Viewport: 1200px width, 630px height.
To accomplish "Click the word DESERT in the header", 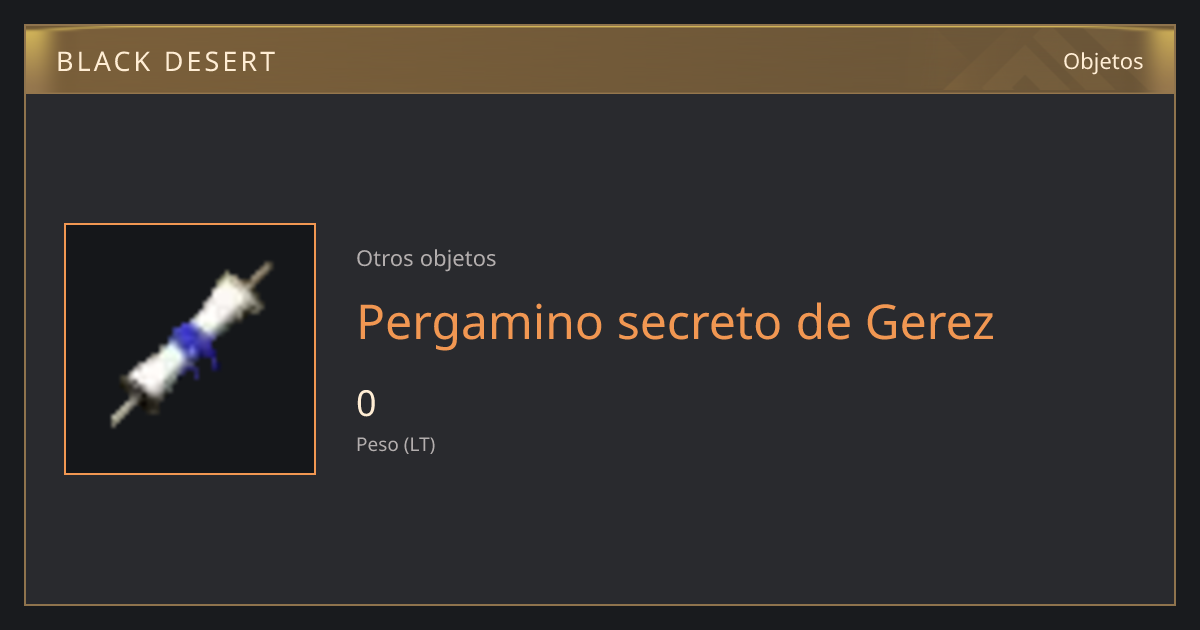I will pyautogui.click(x=220, y=62).
